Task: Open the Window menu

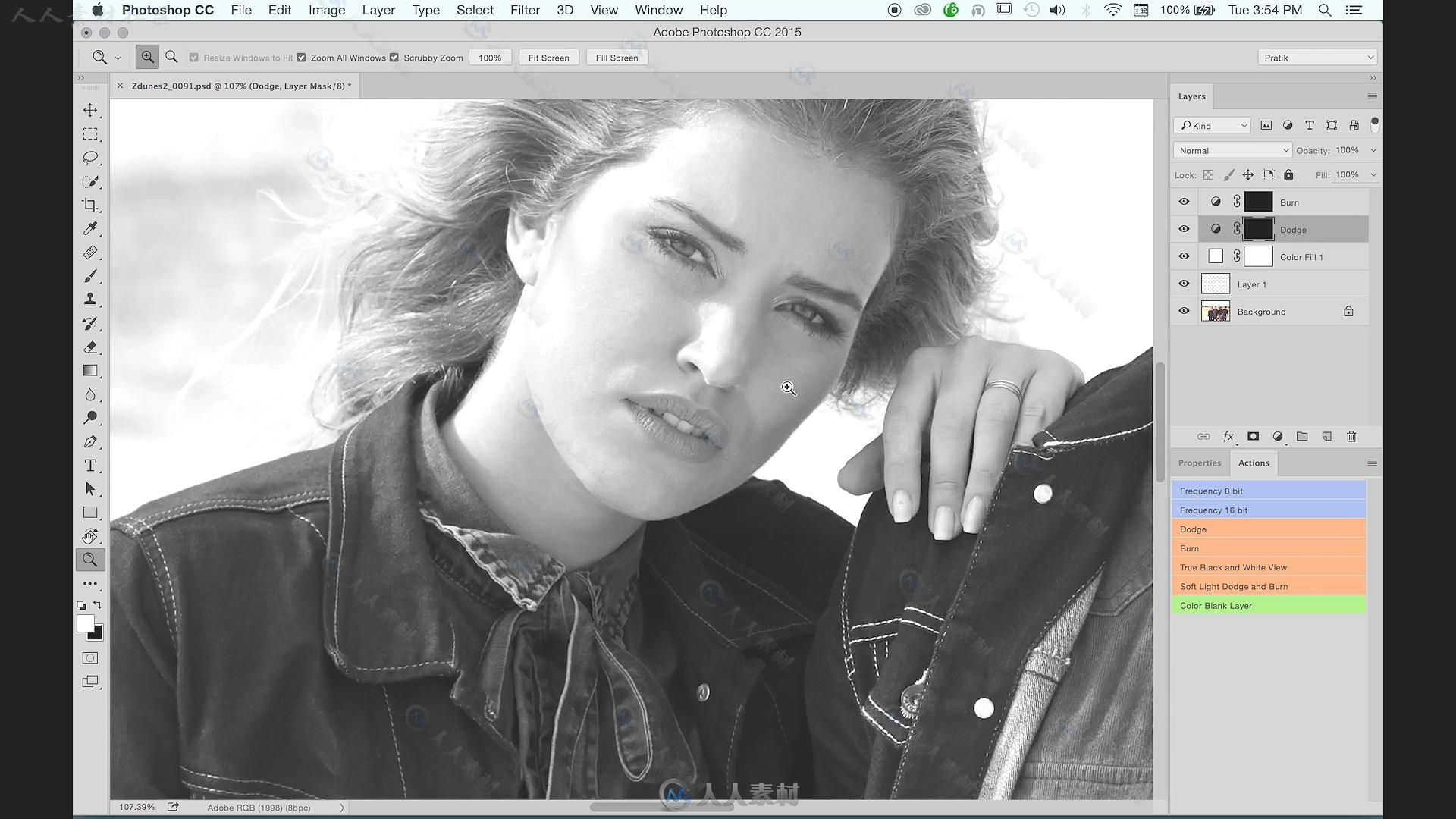Action: (x=658, y=10)
